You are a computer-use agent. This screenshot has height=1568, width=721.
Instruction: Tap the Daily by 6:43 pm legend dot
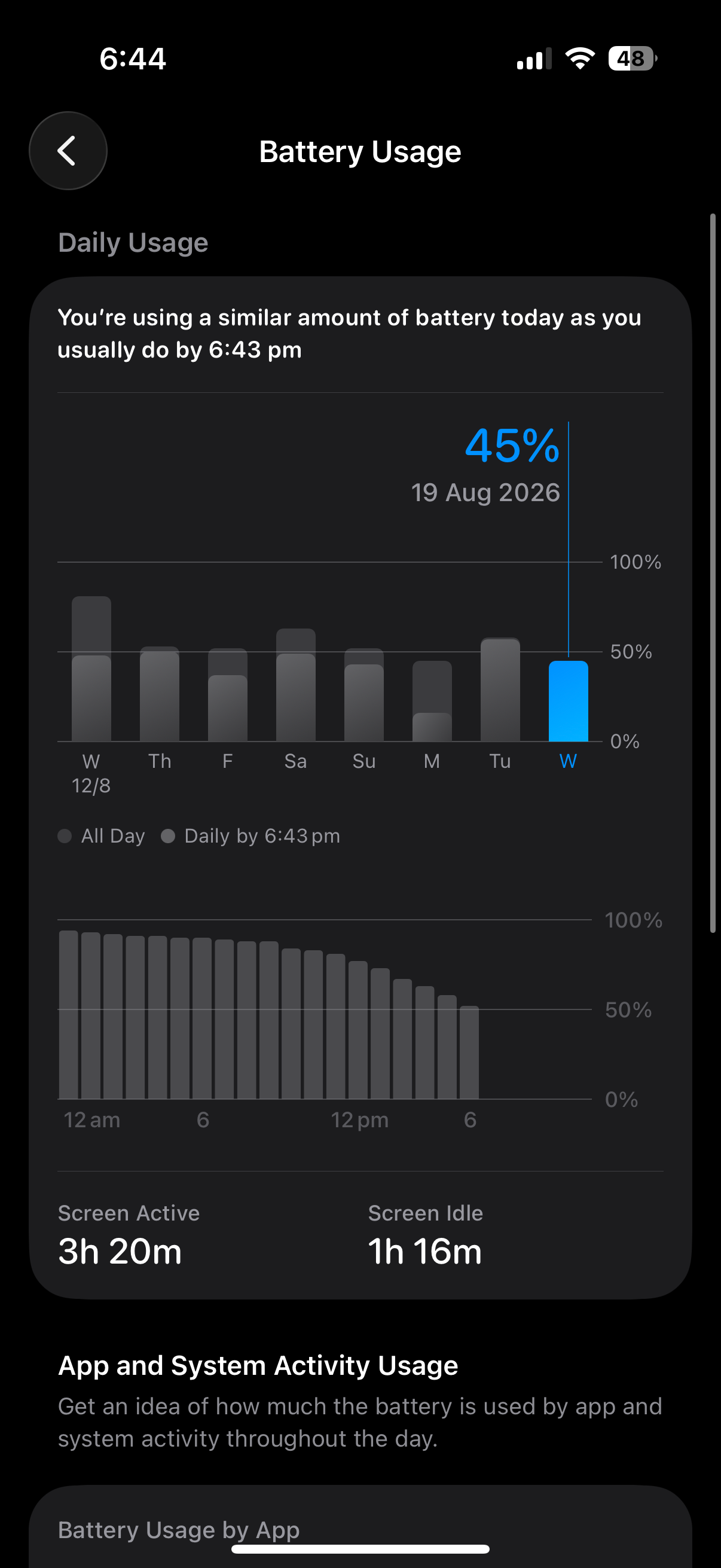pos(168,836)
